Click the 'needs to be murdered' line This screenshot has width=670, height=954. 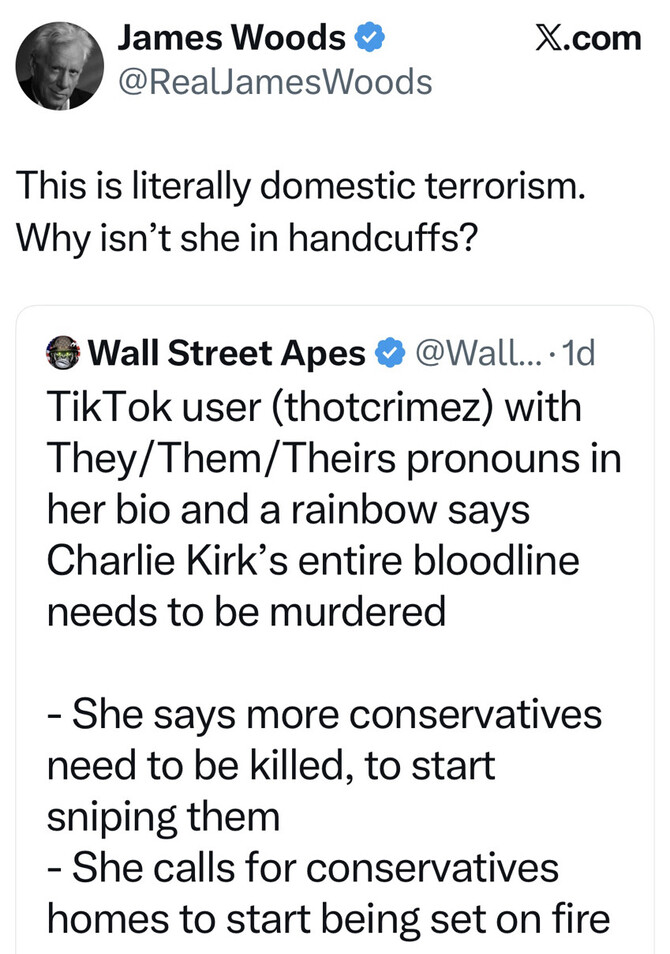246,612
